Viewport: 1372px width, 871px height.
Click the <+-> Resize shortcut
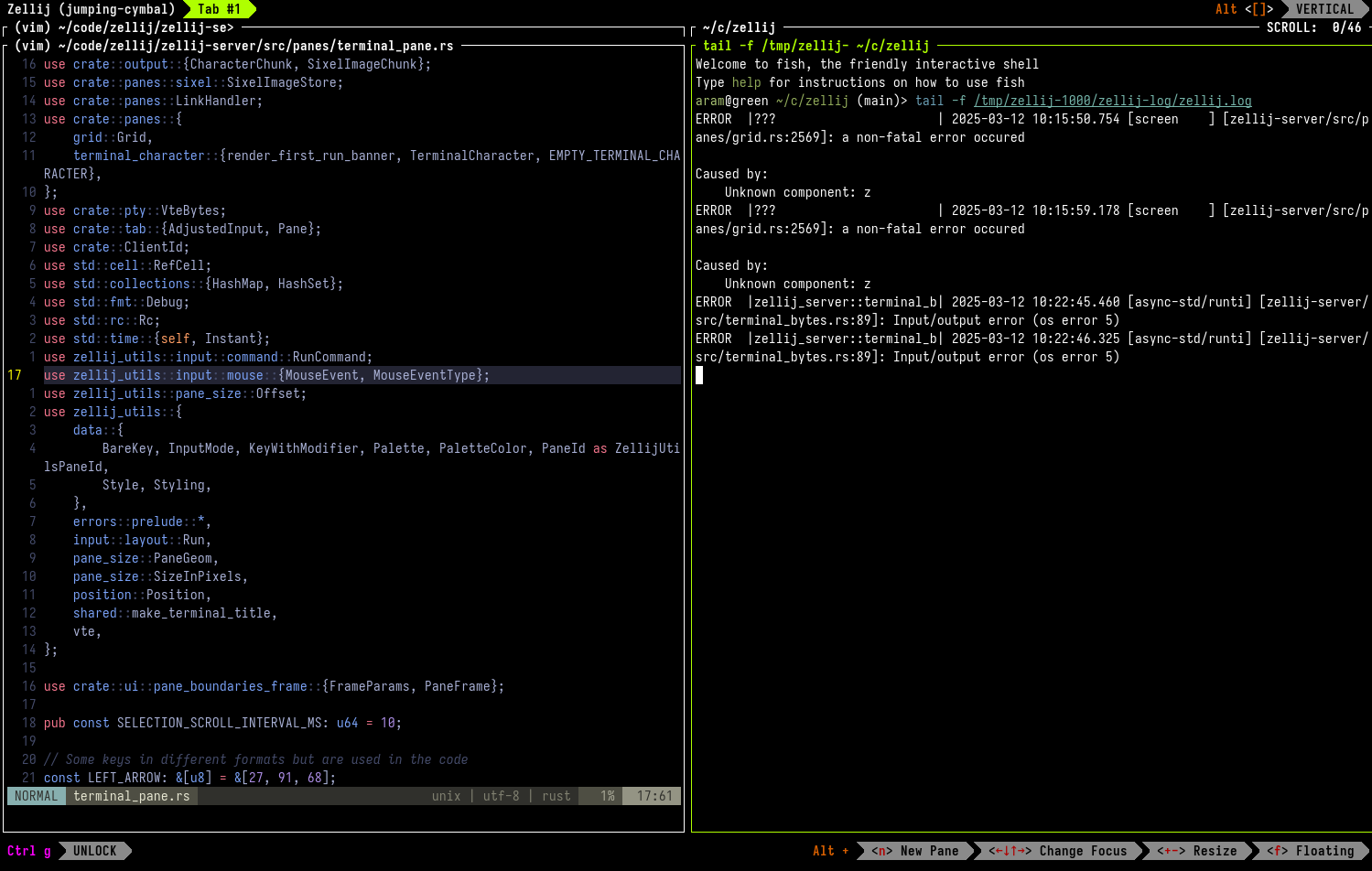(1197, 851)
